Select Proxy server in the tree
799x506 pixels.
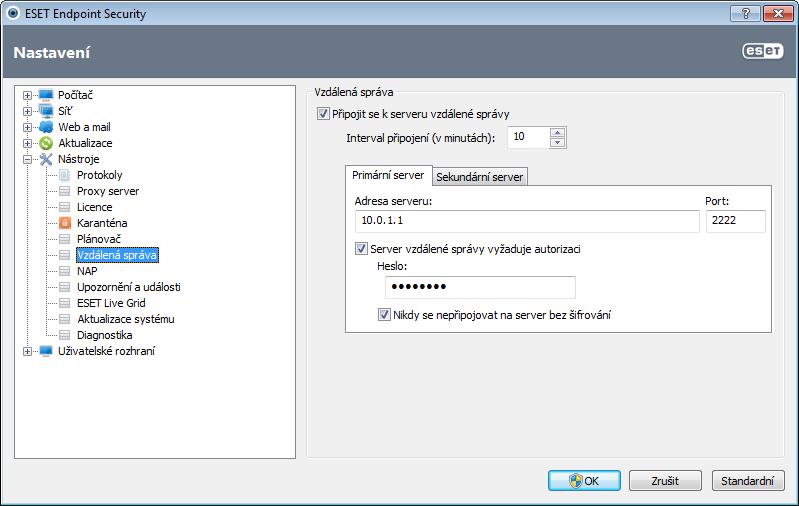point(108,191)
